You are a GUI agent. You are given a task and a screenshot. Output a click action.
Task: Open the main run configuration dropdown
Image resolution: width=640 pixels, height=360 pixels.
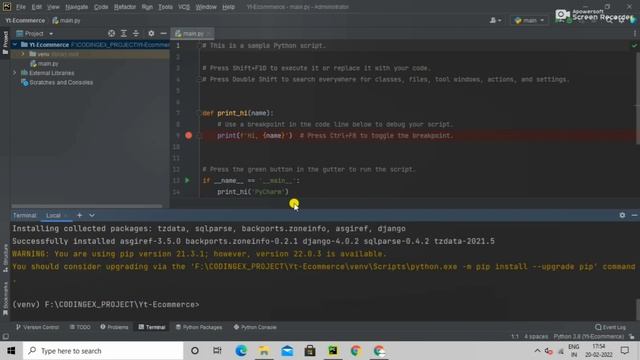[530, 20]
